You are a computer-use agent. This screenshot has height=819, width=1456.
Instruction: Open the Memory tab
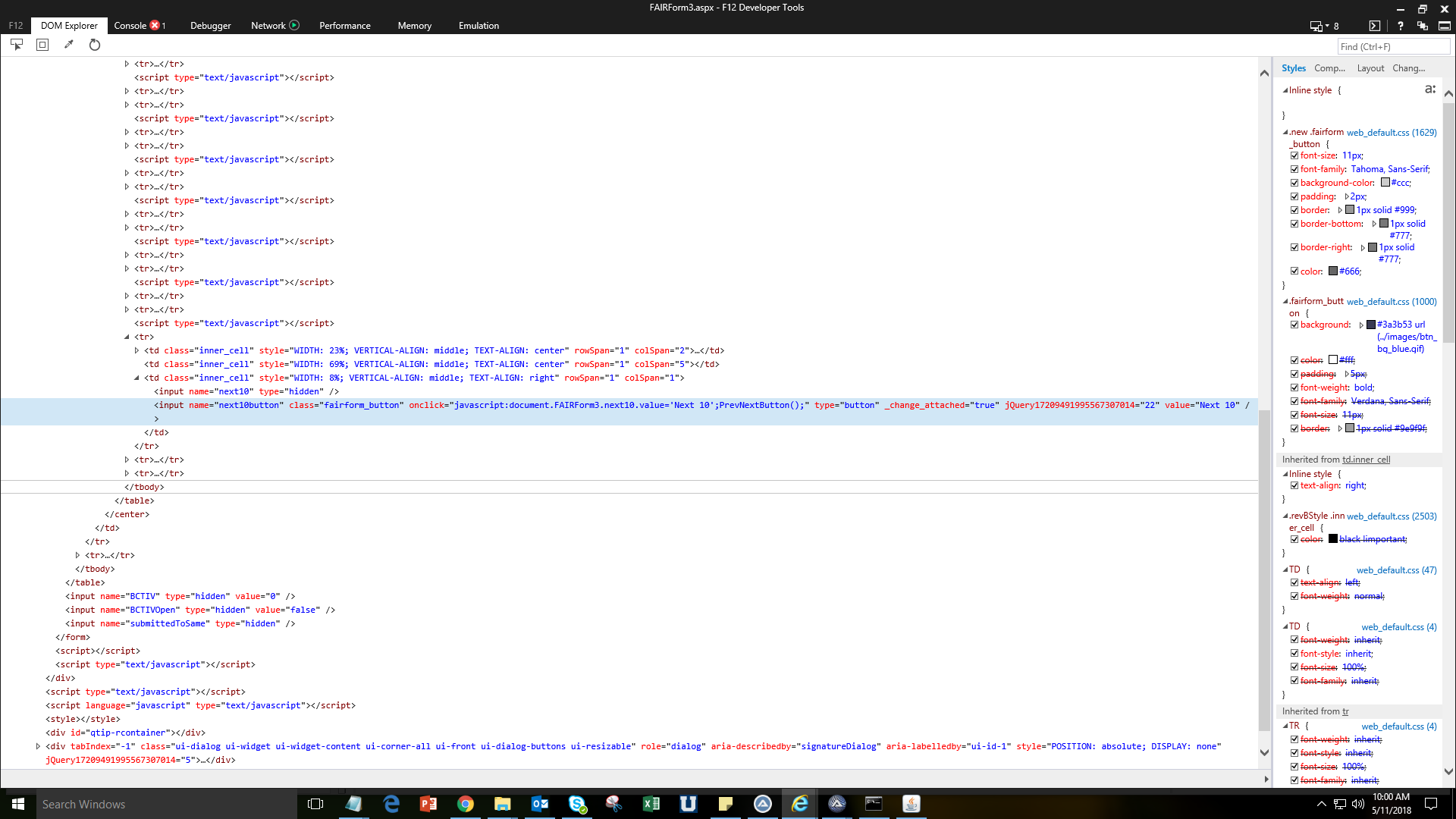click(415, 25)
